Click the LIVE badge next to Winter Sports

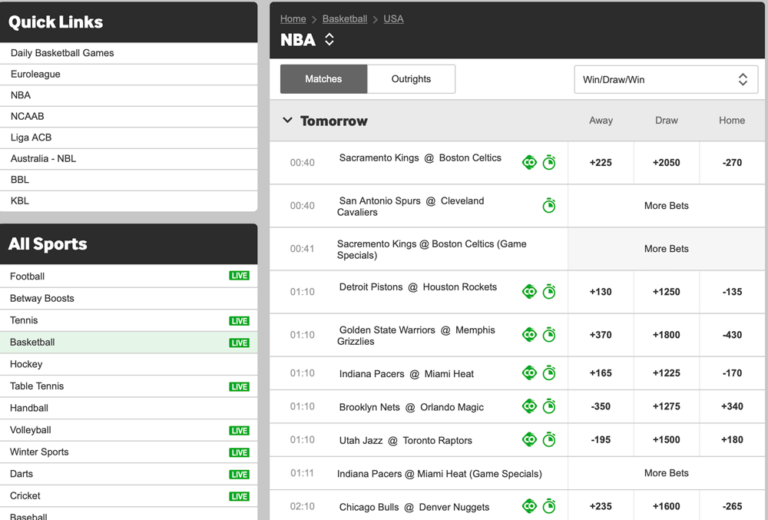point(239,452)
